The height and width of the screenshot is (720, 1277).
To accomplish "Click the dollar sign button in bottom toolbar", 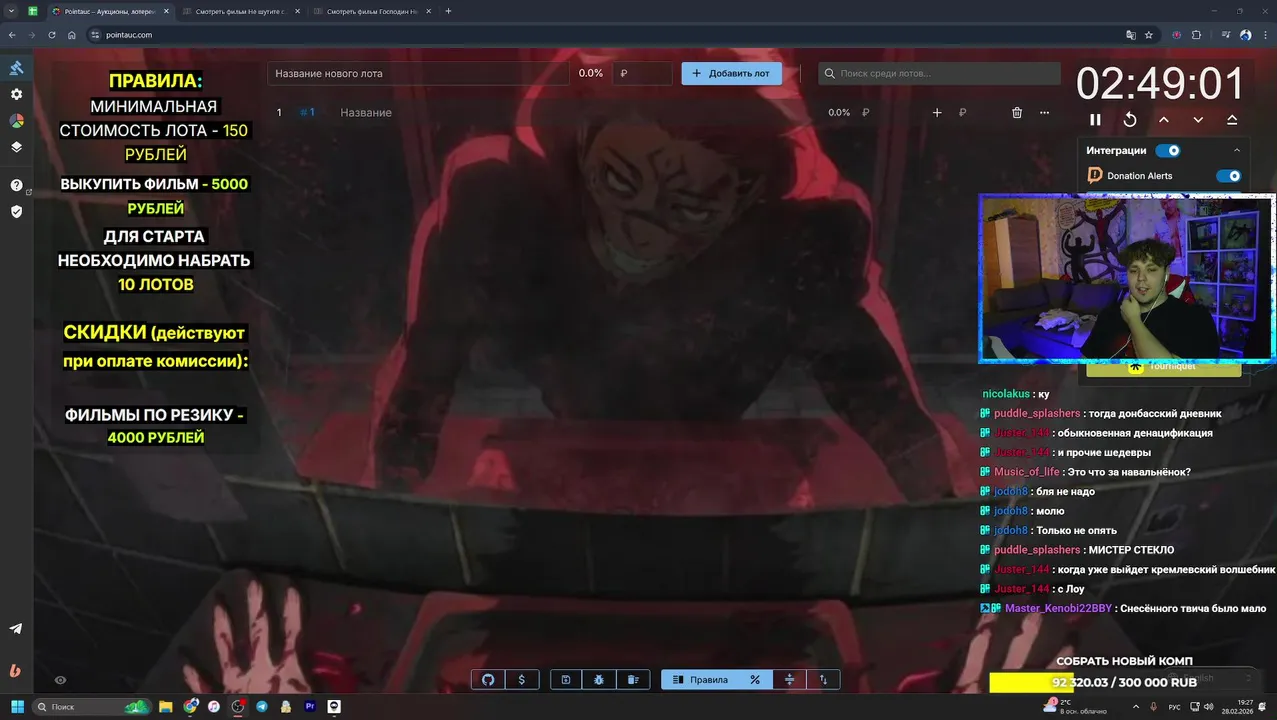I will pos(522,680).
